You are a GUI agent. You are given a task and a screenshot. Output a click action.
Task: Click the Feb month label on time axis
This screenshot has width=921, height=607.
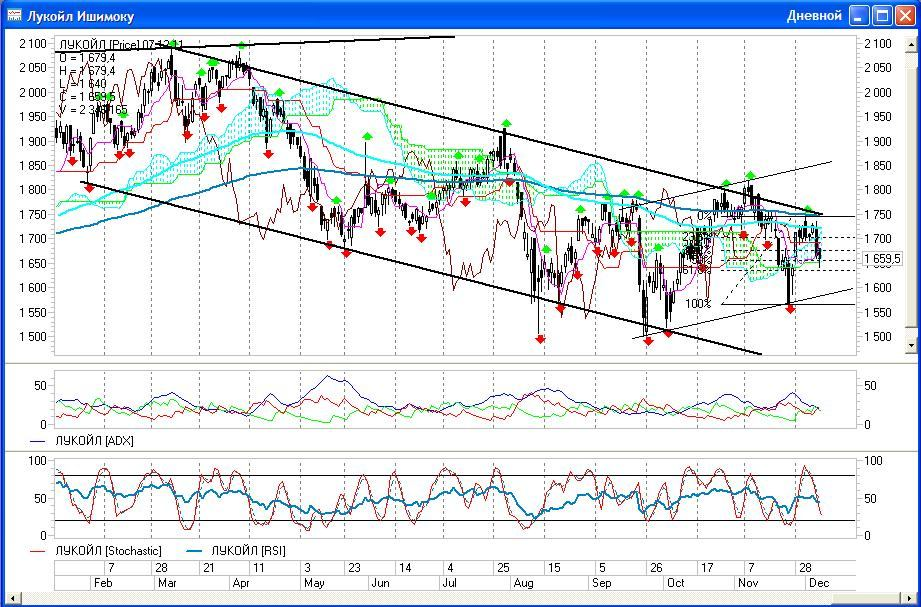[103, 583]
